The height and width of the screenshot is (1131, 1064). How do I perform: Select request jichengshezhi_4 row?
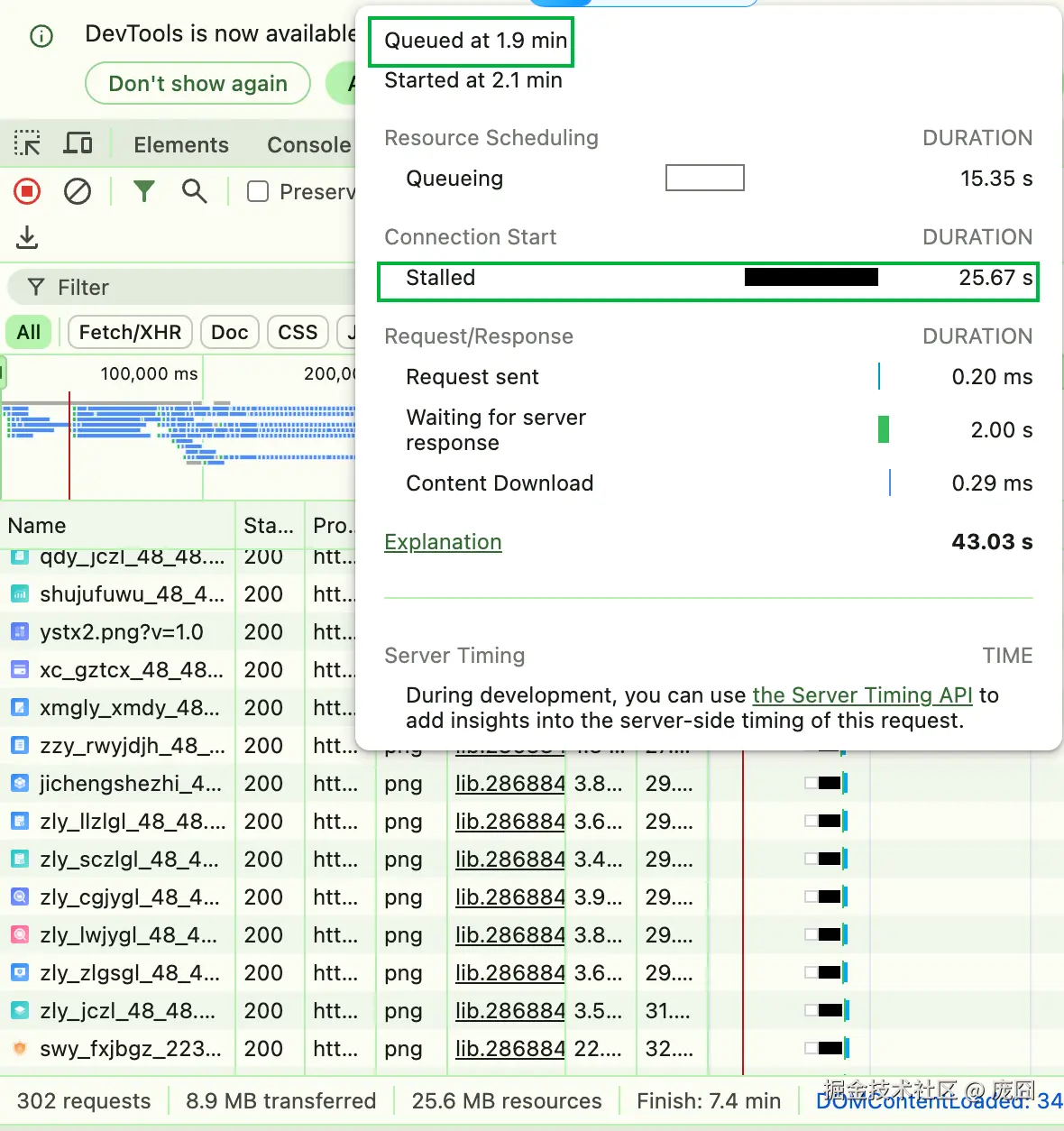(532, 784)
